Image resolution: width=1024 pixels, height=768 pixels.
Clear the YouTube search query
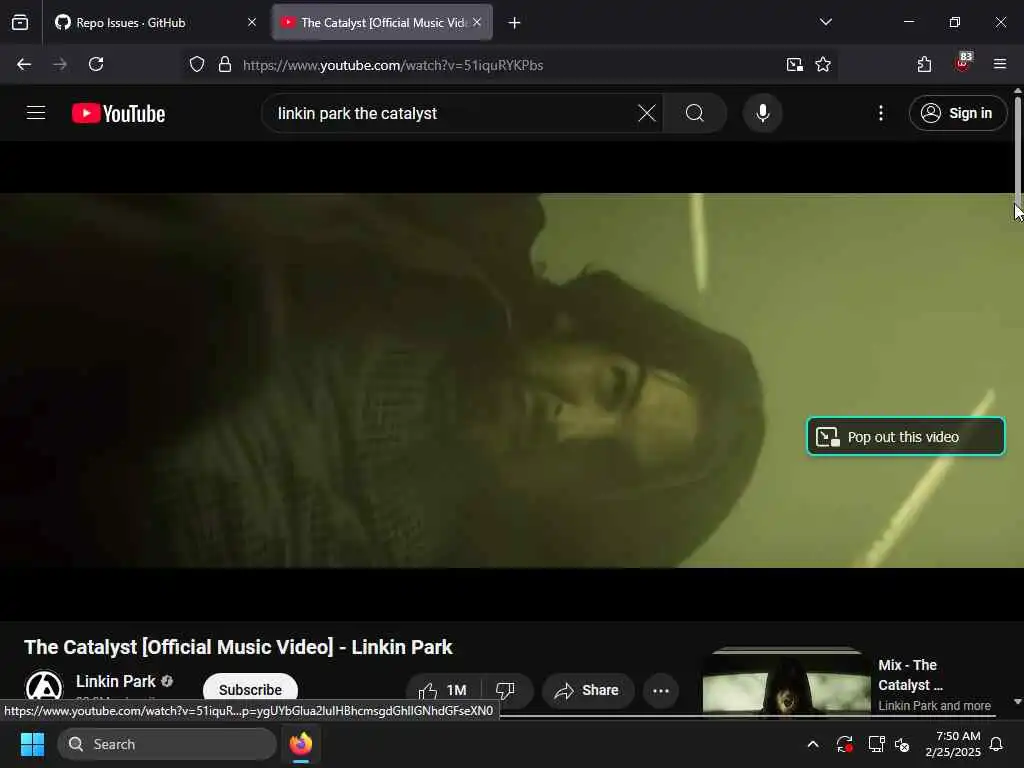(x=647, y=114)
